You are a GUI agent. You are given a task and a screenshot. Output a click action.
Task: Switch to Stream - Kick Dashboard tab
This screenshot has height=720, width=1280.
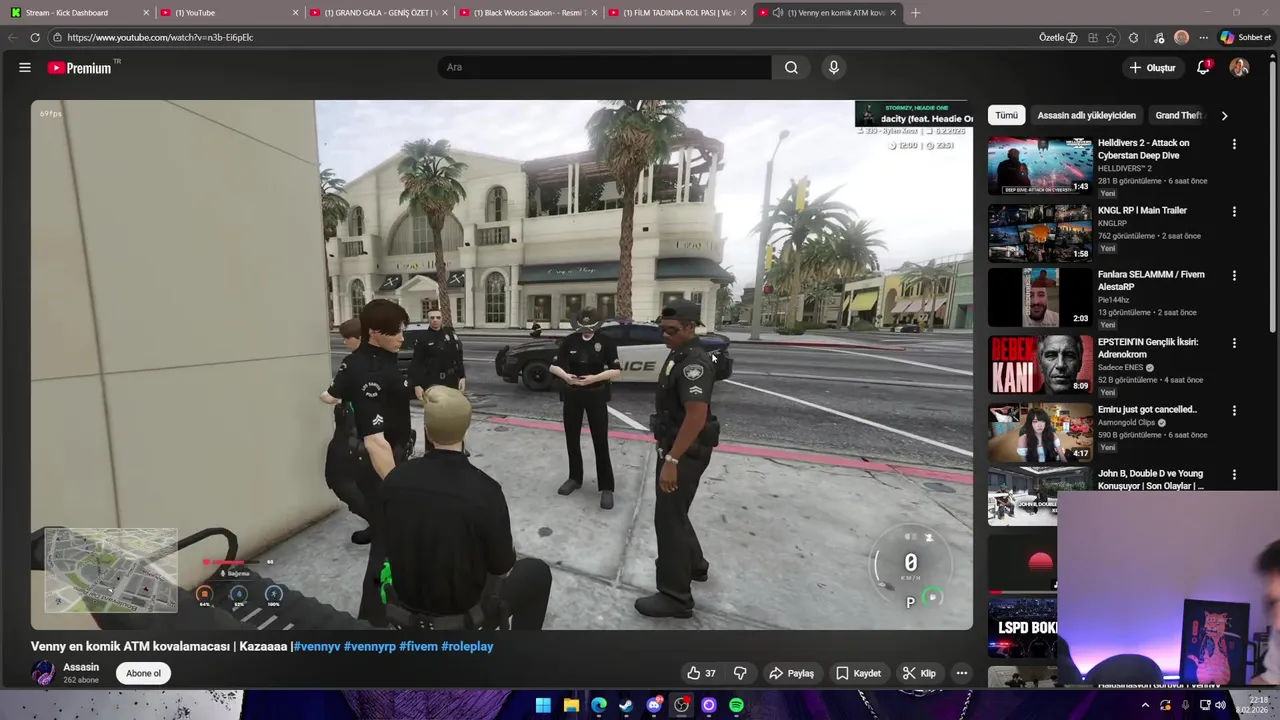[x=78, y=13]
